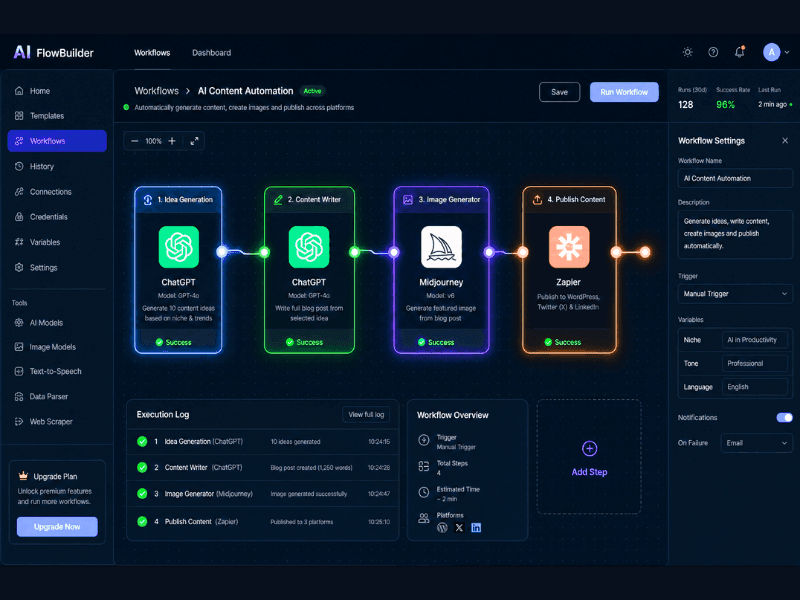Open Settings in the sidebar
This screenshot has width=800, height=600.
57,267
